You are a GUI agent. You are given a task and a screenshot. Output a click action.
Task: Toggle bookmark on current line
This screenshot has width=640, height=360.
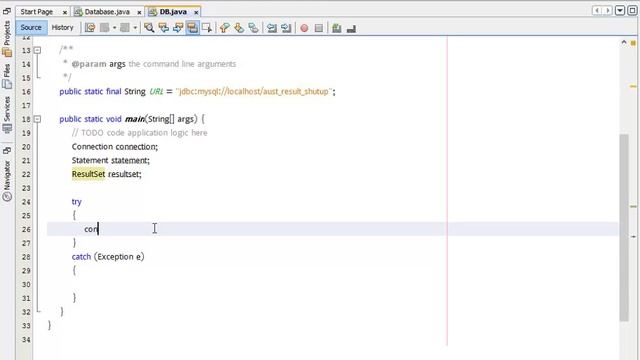click(253, 28)
